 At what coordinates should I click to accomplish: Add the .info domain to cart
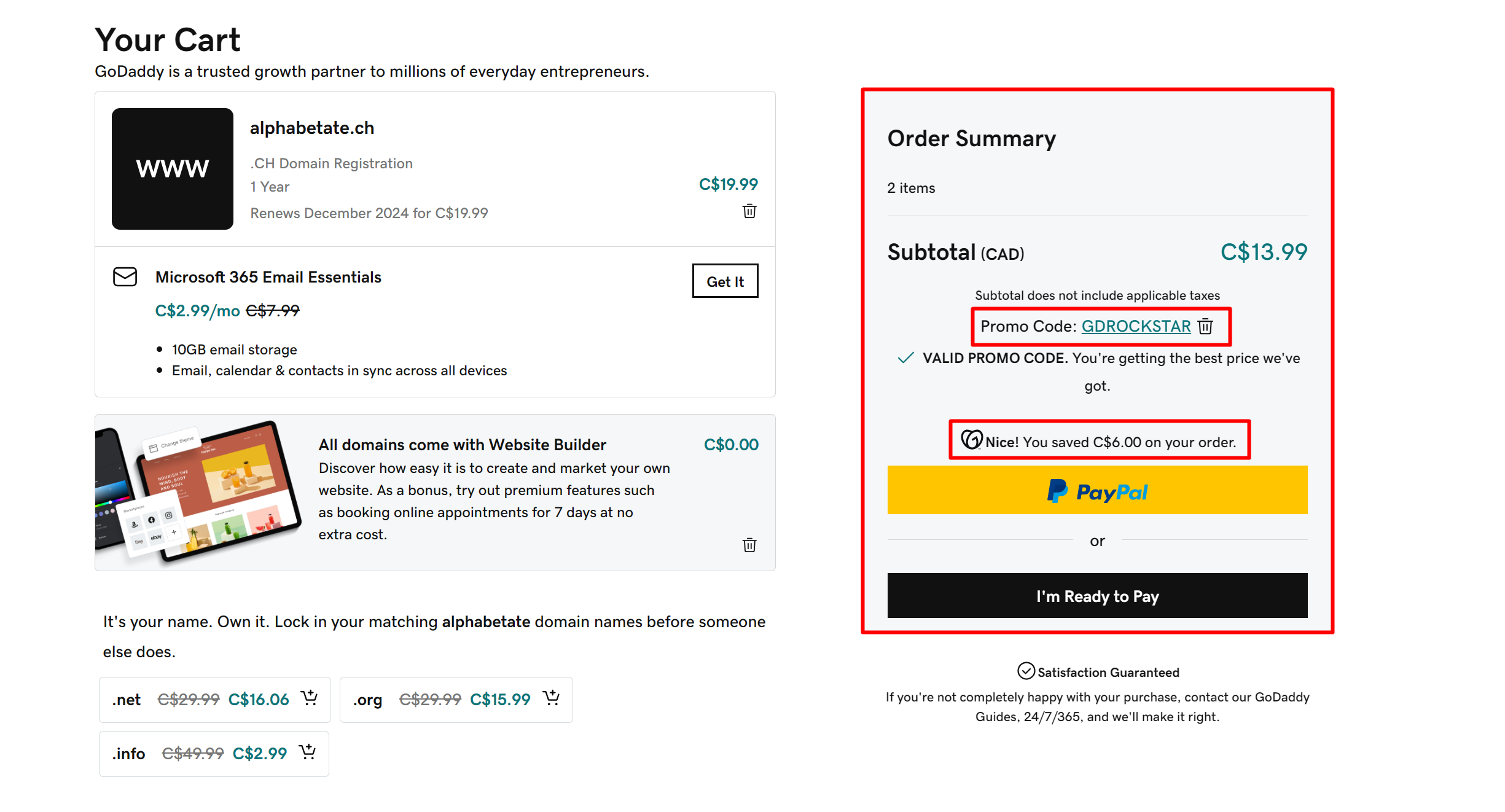(307, 752)
